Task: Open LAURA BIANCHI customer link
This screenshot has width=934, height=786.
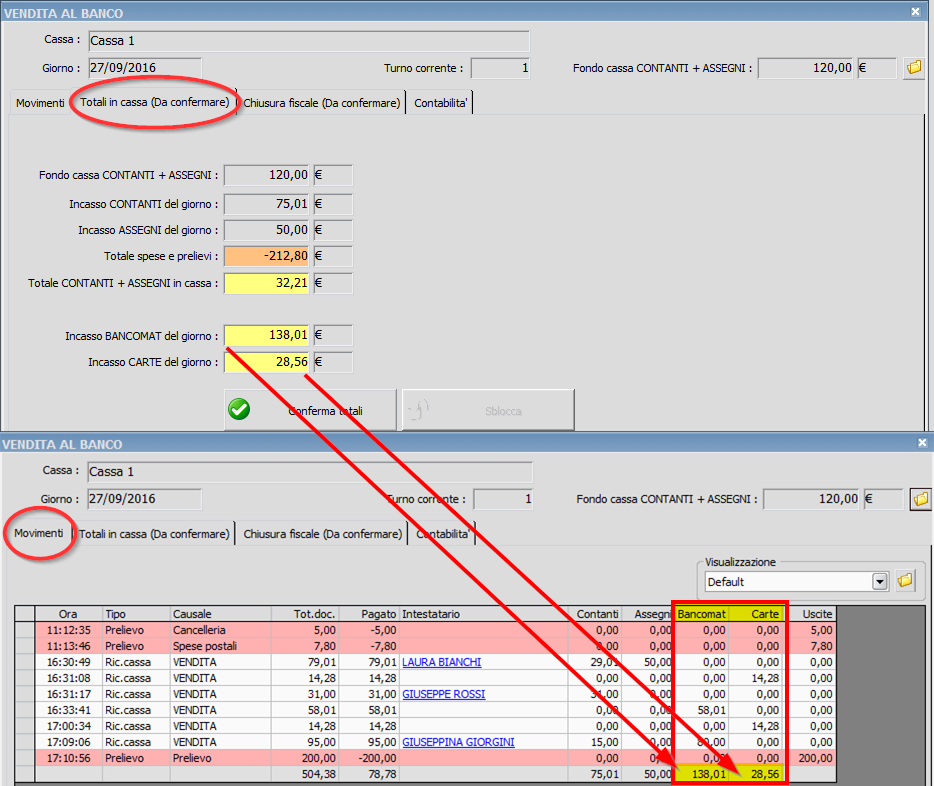Action: pyautogui.click(x=441, y=662)
